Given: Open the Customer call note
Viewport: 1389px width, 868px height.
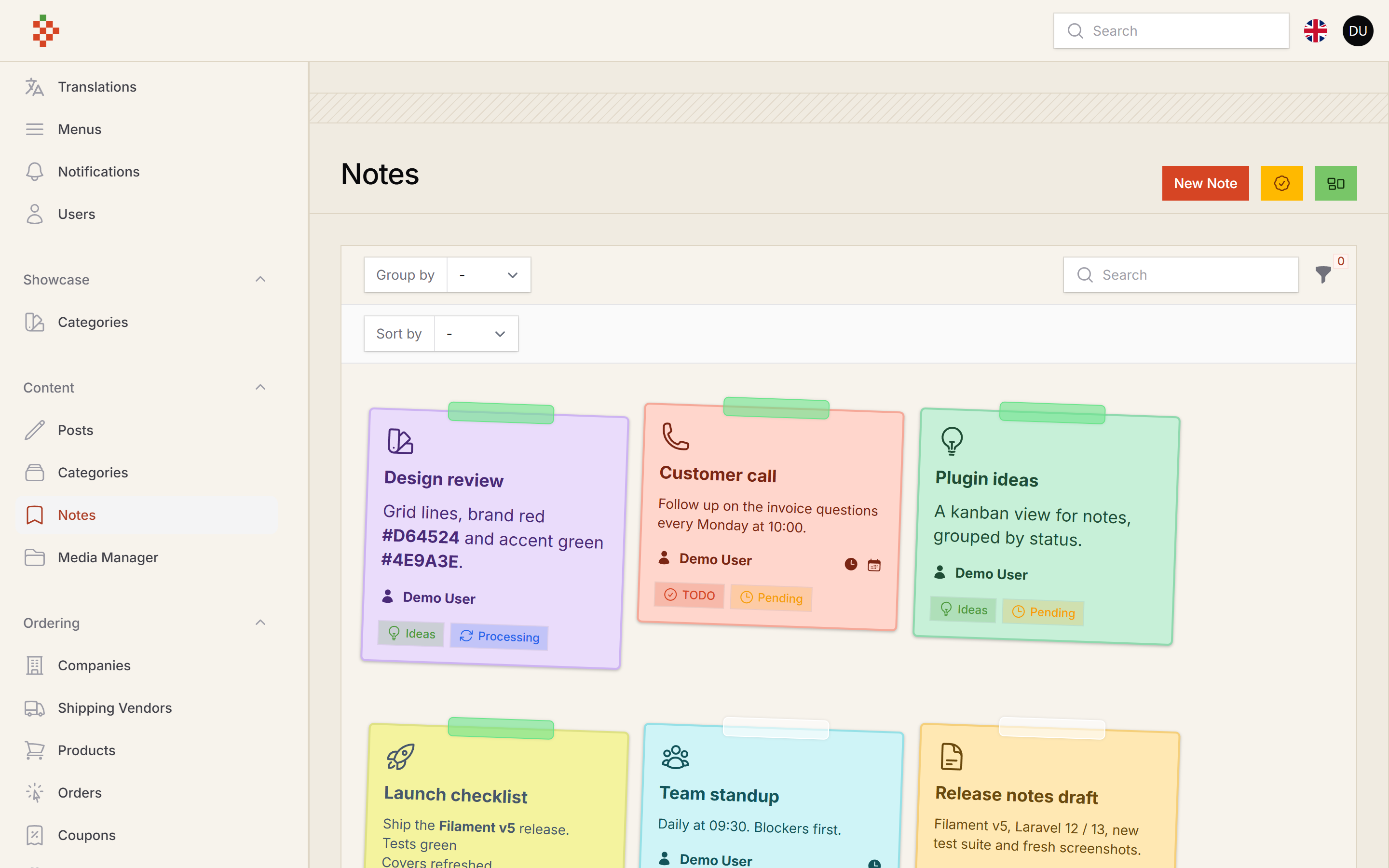Looking at the screenshot, I should click(x=770, y=516).
